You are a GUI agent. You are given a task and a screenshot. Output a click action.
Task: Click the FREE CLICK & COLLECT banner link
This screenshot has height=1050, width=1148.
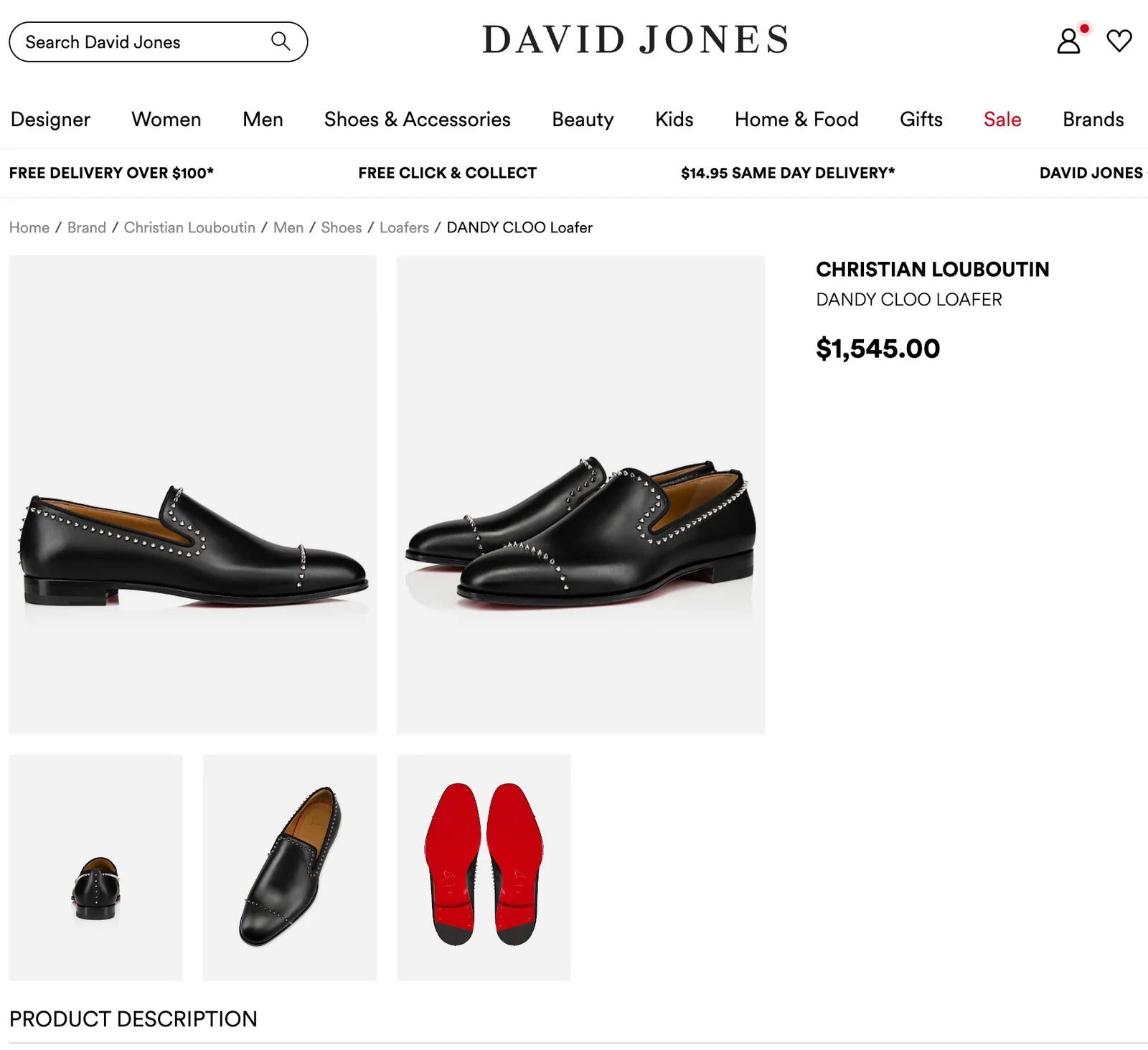[x=447, y=172]
